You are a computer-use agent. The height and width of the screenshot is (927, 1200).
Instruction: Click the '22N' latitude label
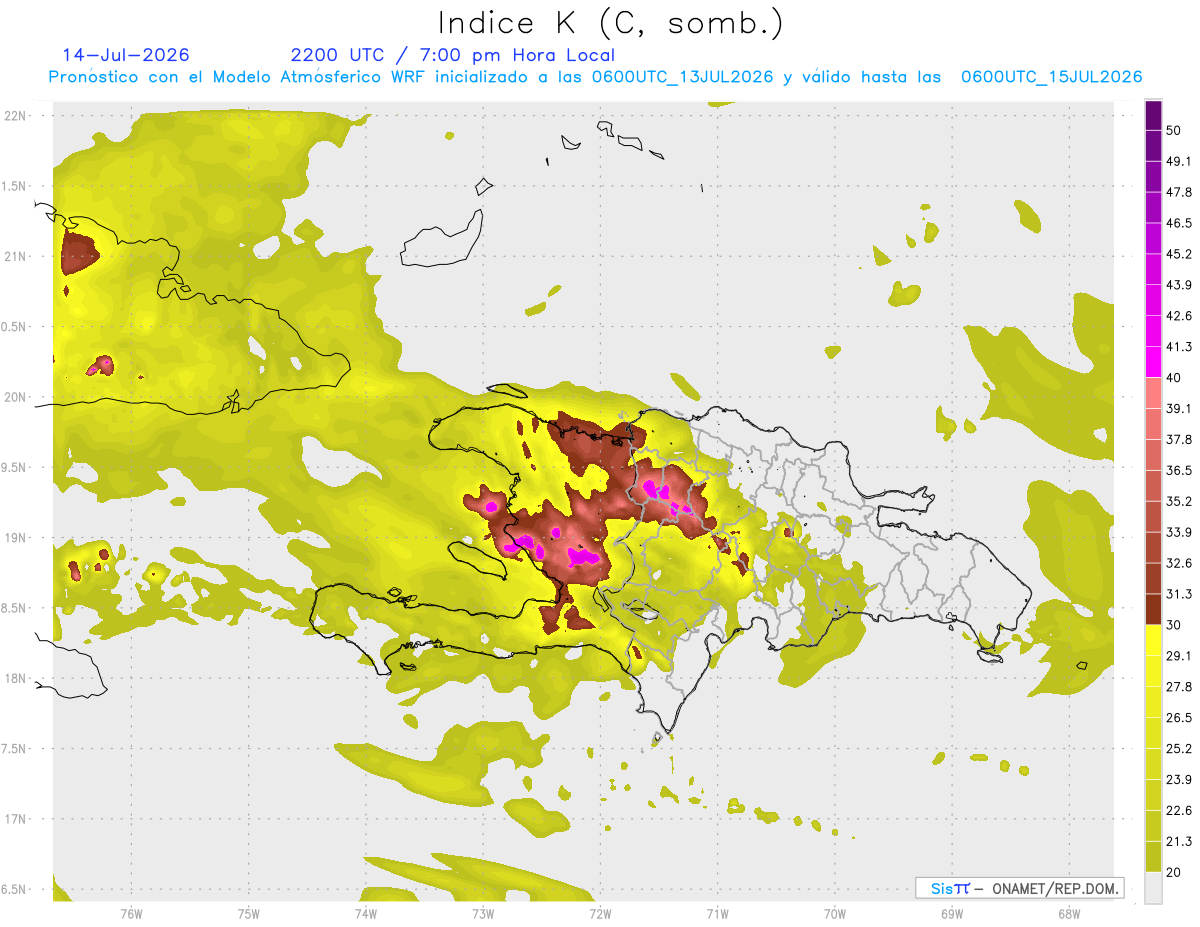[17, 116]
